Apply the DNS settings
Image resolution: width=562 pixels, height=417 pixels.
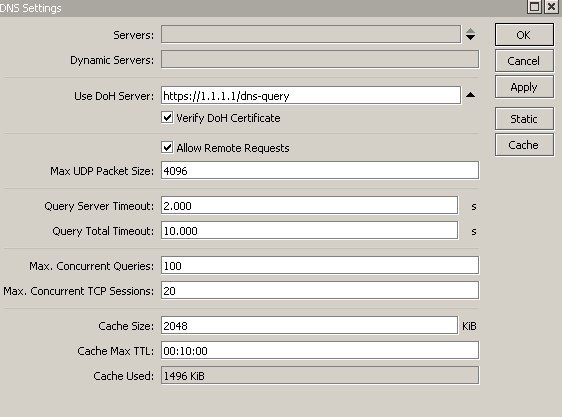tap(524, 87)
